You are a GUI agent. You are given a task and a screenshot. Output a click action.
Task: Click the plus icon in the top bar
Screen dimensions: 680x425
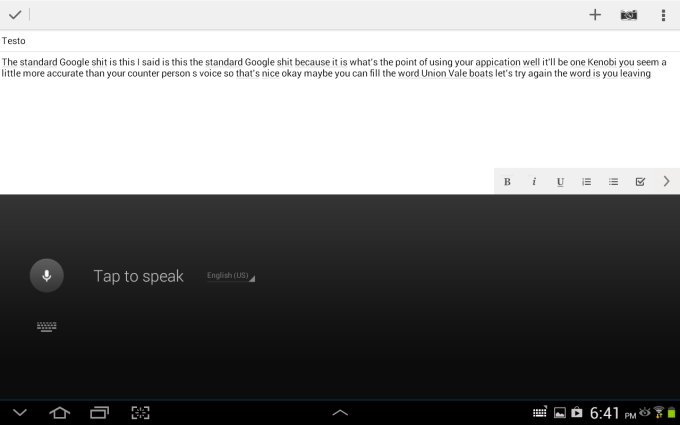pyautogui.click(x=595, y=15)
